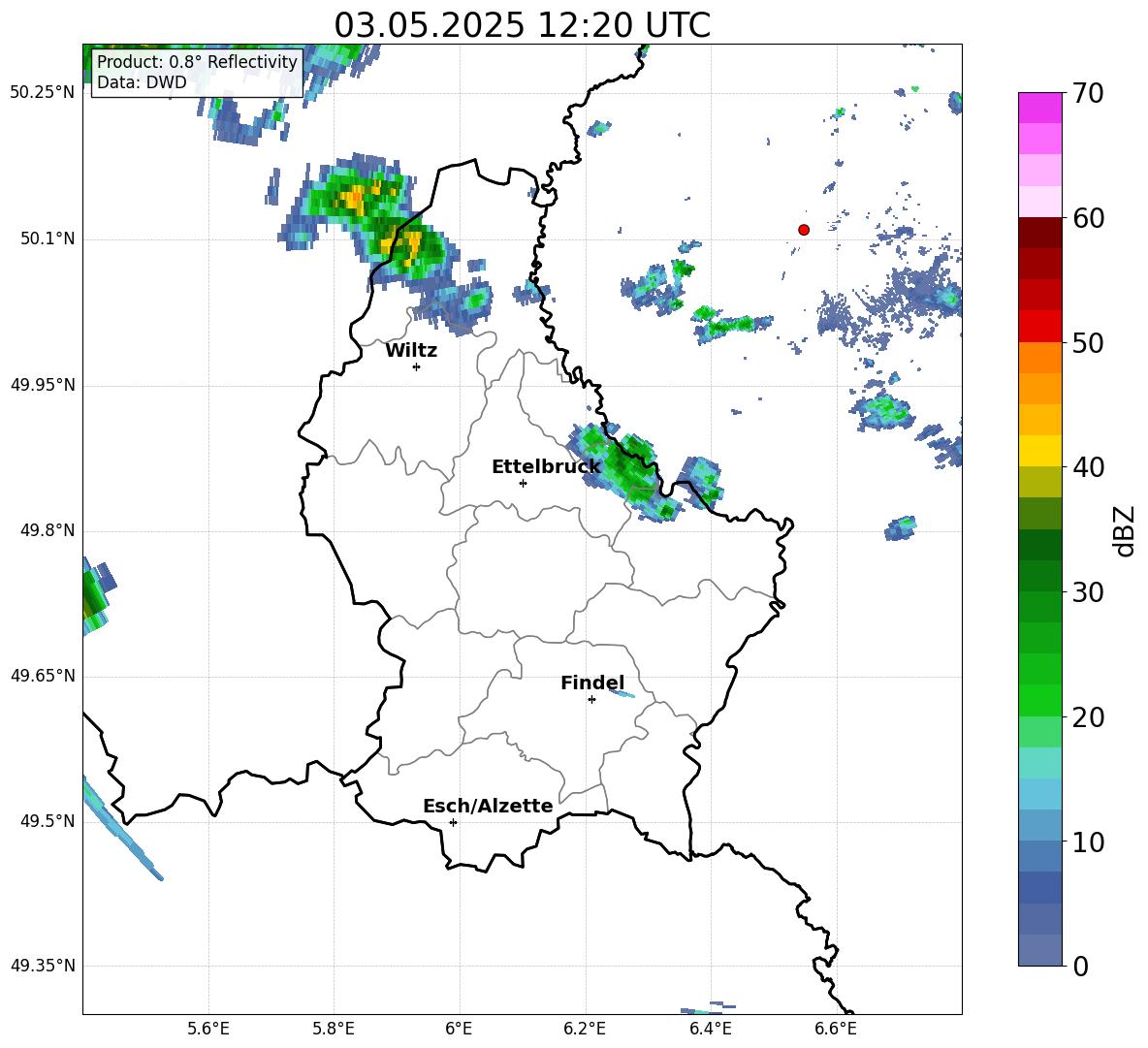Select the Esch/Alzette city label
This screenshot has width=1148, height=1048.
pyautogui.click(x=488, y=806)
